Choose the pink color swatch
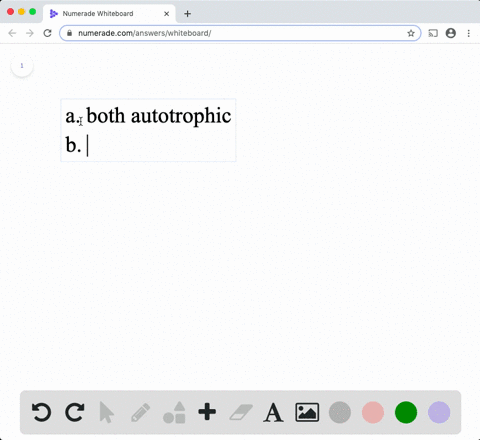This screenshot has width=480, height=440. [x=373, y=412]
